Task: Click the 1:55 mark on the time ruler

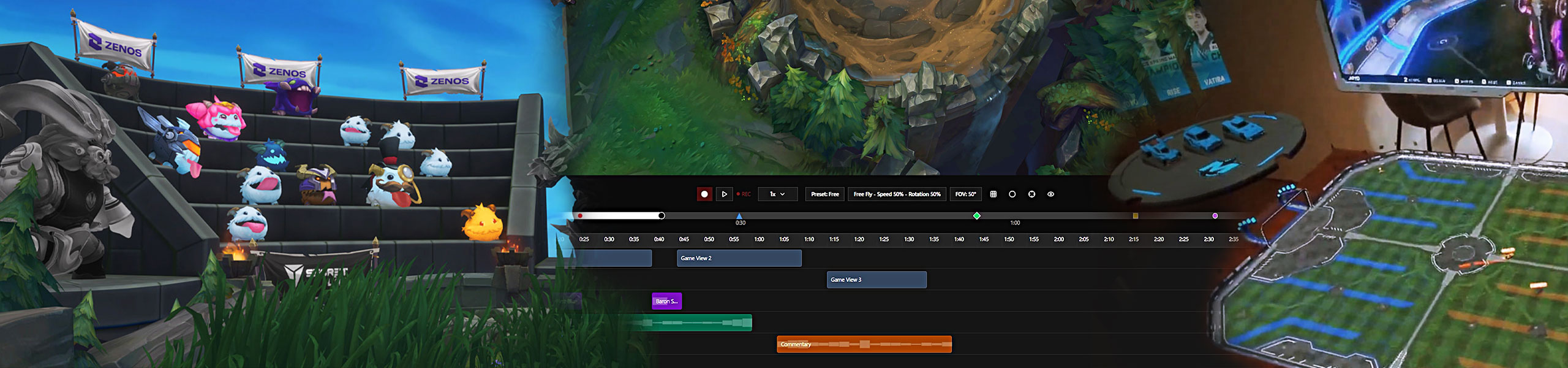Action: click(1034, 239)
